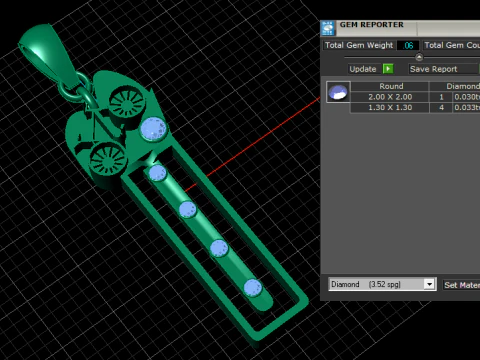Click the quantity cell showing 4
This screenshot has width=480, height=360.
[441, 108]
